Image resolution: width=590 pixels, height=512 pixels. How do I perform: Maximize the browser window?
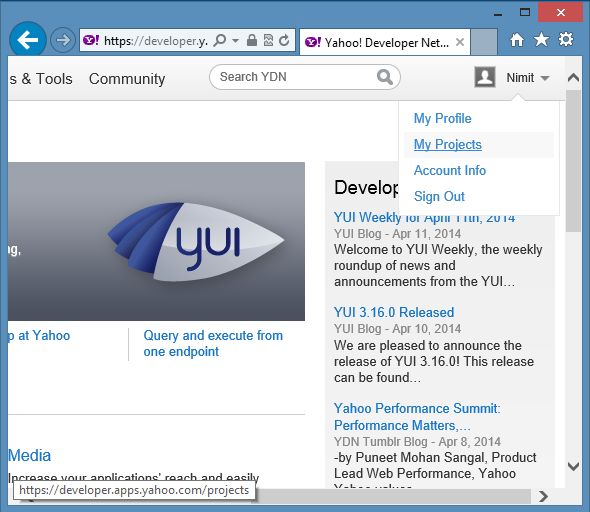point(525,12)
